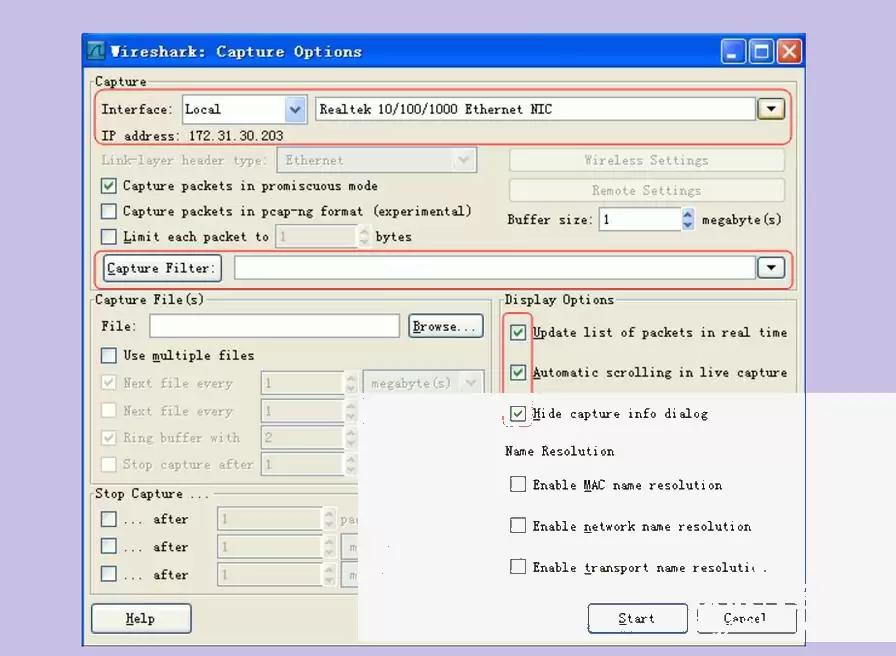Enable MAC name resolution checkbox
This screenshot has width=896, height=656.
pyautogui.click(x=518, y=485)
